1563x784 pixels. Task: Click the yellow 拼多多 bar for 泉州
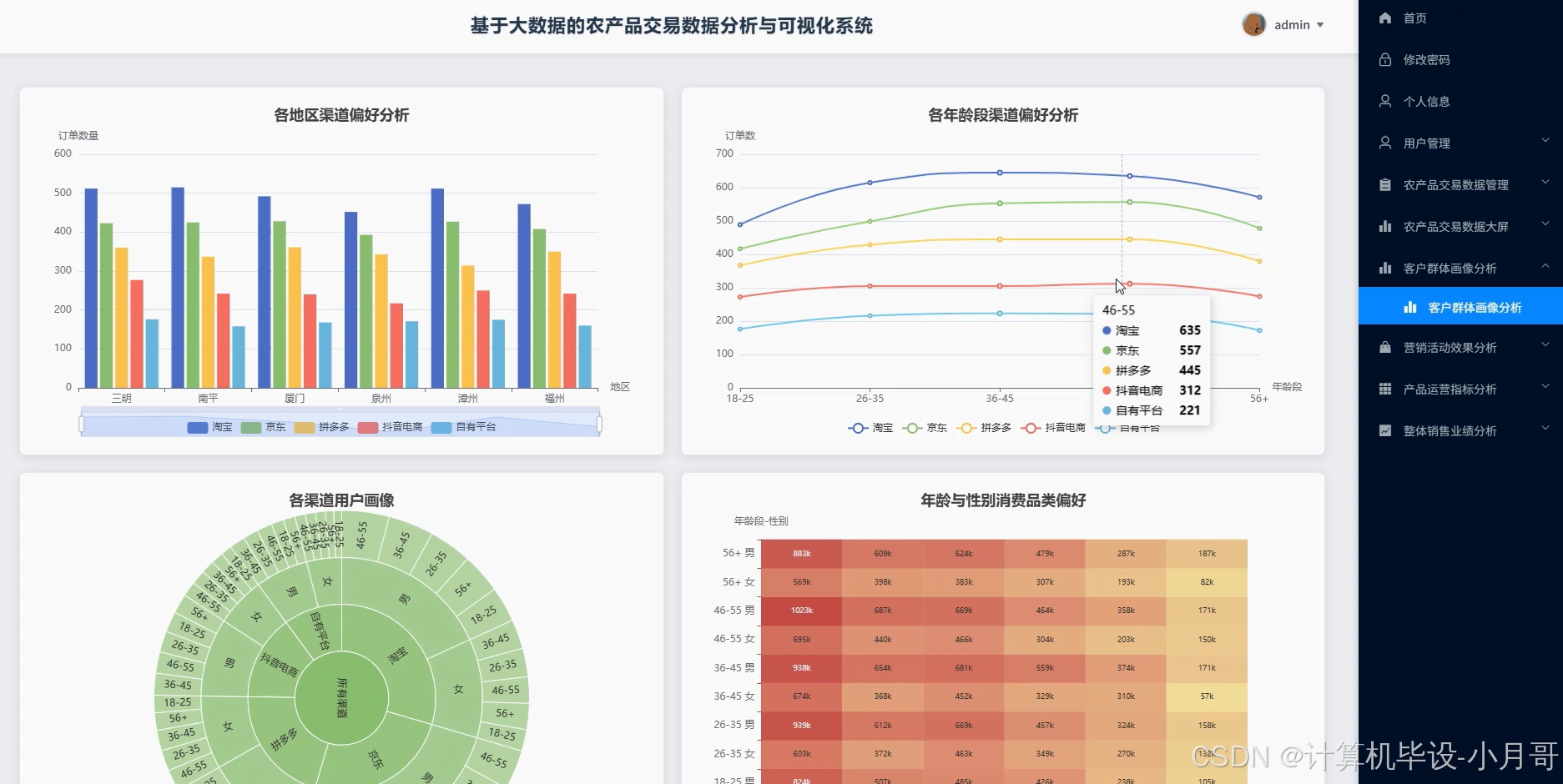click(381, 321)
